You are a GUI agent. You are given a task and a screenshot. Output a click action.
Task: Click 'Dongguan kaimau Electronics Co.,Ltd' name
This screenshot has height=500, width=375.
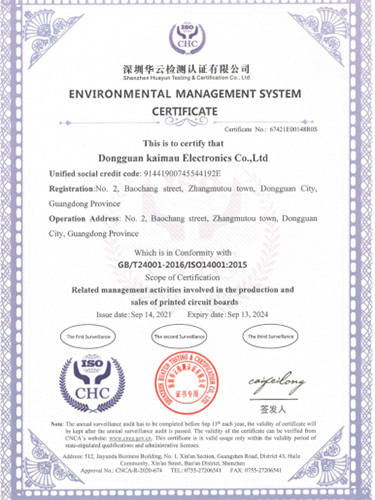(x=183, y=158)
